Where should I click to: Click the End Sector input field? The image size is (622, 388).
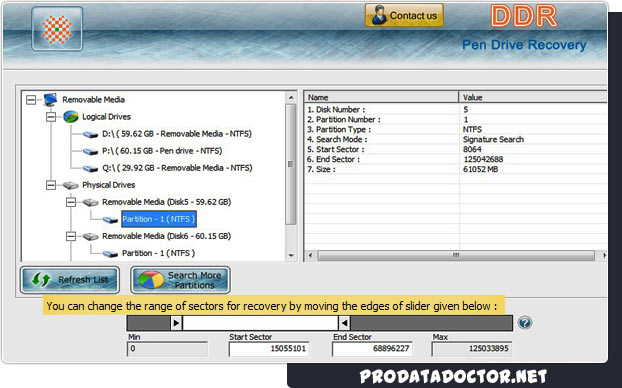(x=372, y=349)
